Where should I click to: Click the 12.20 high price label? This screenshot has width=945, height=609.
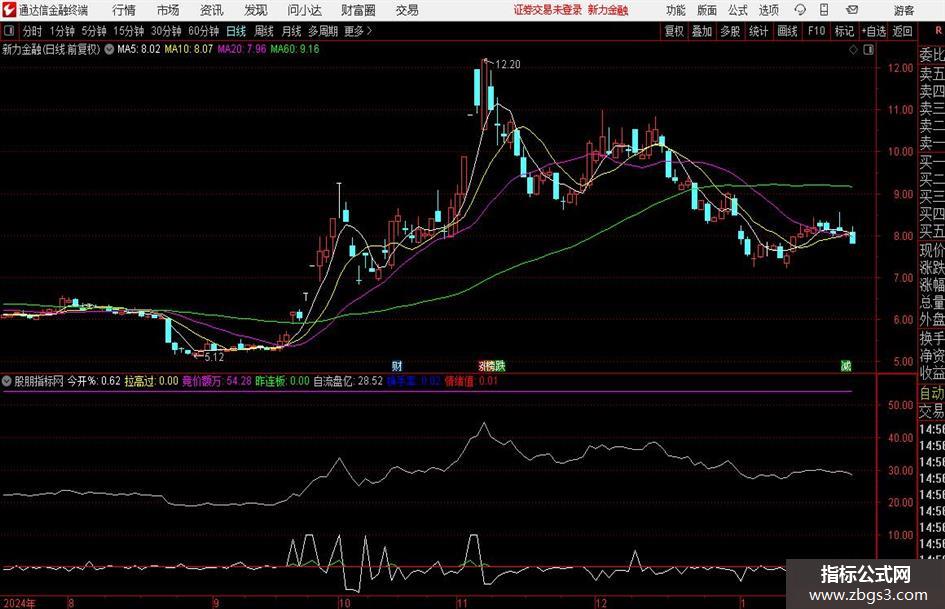[507, 65]
